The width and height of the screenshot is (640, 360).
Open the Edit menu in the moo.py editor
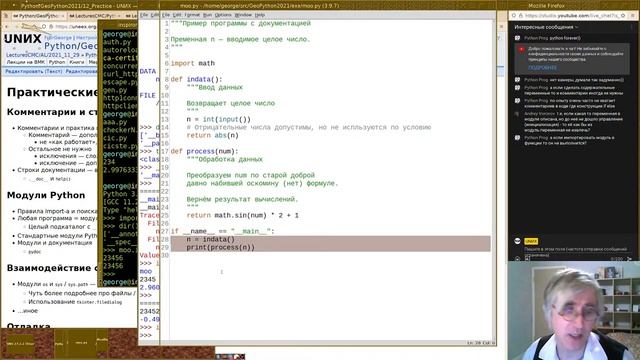[177, 15]
